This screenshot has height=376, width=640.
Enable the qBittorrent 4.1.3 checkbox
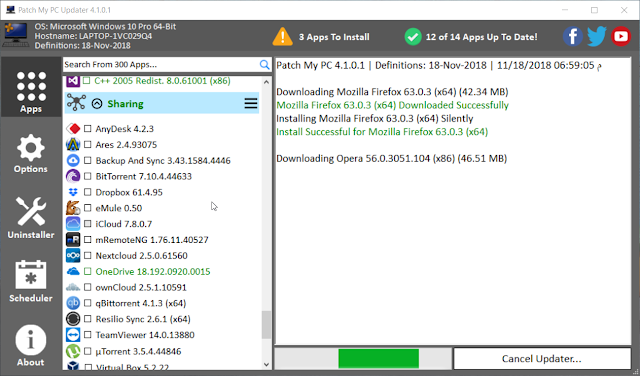(87, 303)
